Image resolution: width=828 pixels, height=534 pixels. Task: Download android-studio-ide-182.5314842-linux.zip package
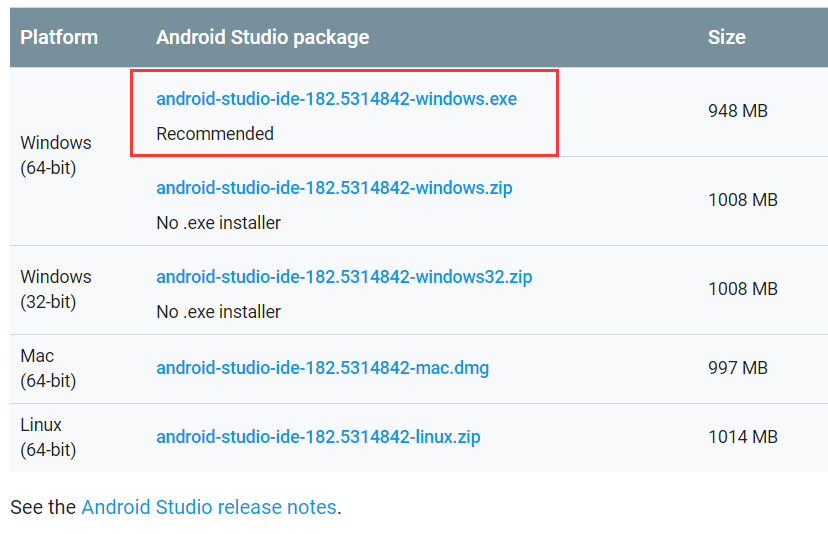pos(318,437)
